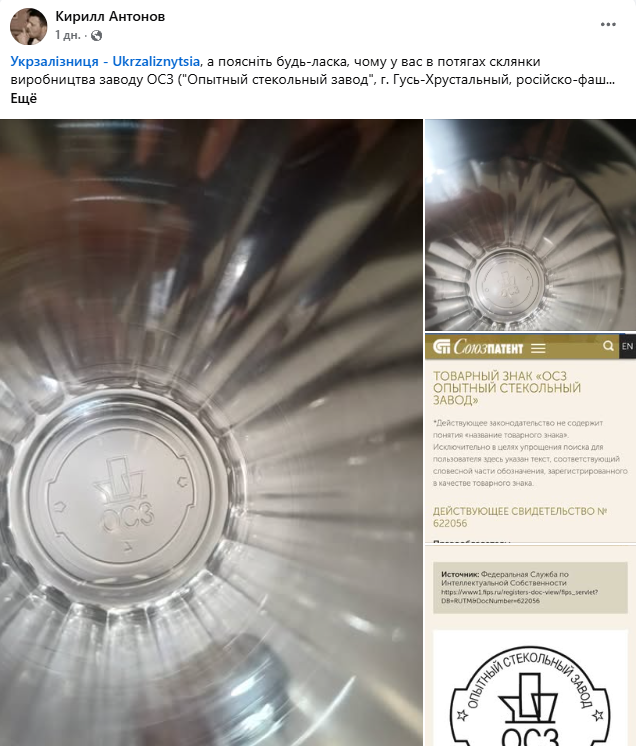Open the Союзпатент trademark screenshot image
636x746 pixels.
click(530, 540)
